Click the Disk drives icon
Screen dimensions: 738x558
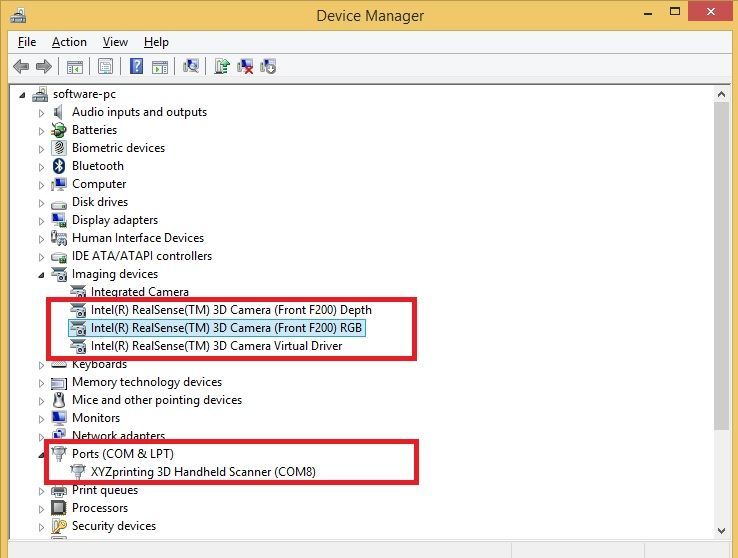(59, 204)
